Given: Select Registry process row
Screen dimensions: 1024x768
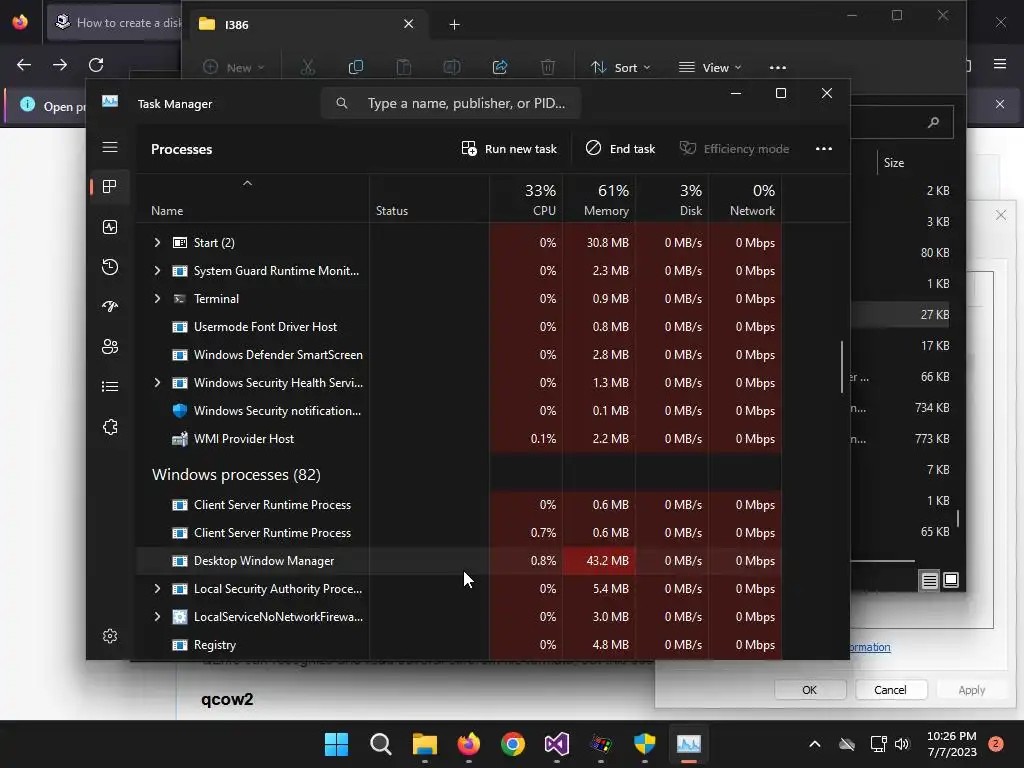Looking at the screenshot, I should [x=459, y=645].
